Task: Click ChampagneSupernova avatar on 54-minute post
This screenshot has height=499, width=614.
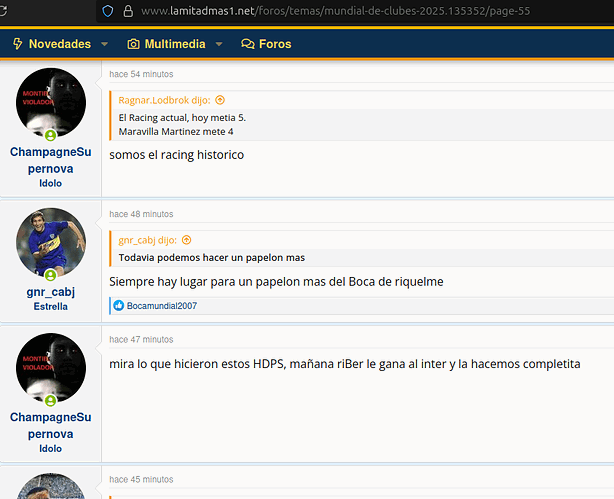Action: [51, 103]
